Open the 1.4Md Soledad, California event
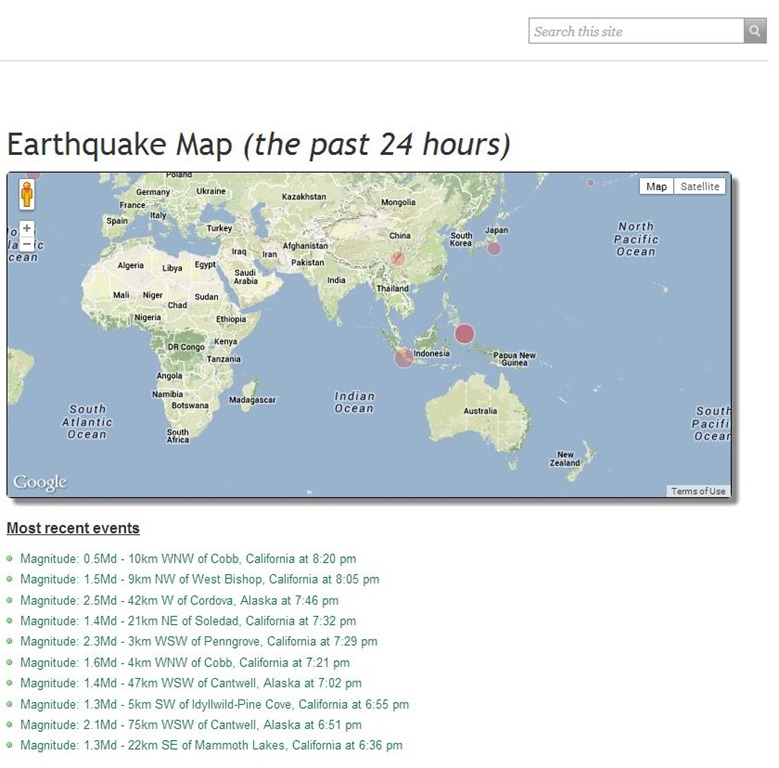779x768 pixels. pyautogui.click(x=187, y=622)
